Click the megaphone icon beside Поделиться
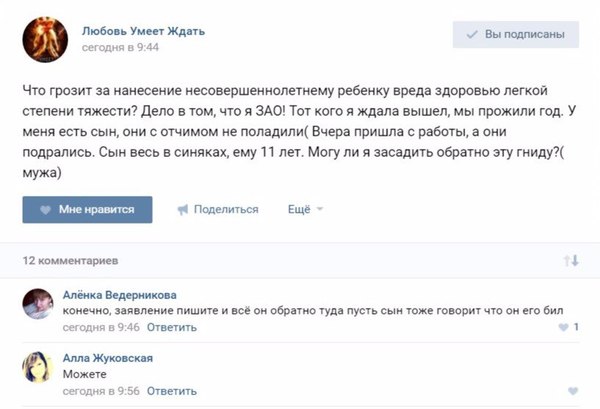The image size is (600, 409). pos(183,210)
